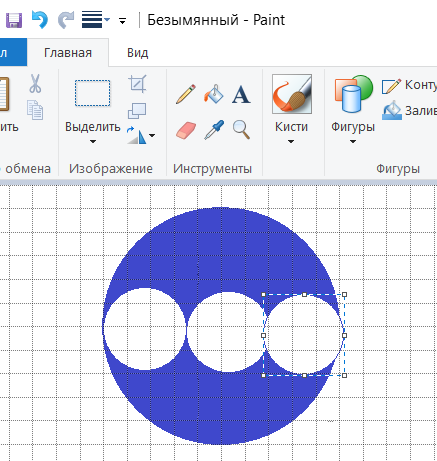Click the middle white circle in drawing
Screen dimensions: 437x461
pyautogui.click(x=227, y=332)
